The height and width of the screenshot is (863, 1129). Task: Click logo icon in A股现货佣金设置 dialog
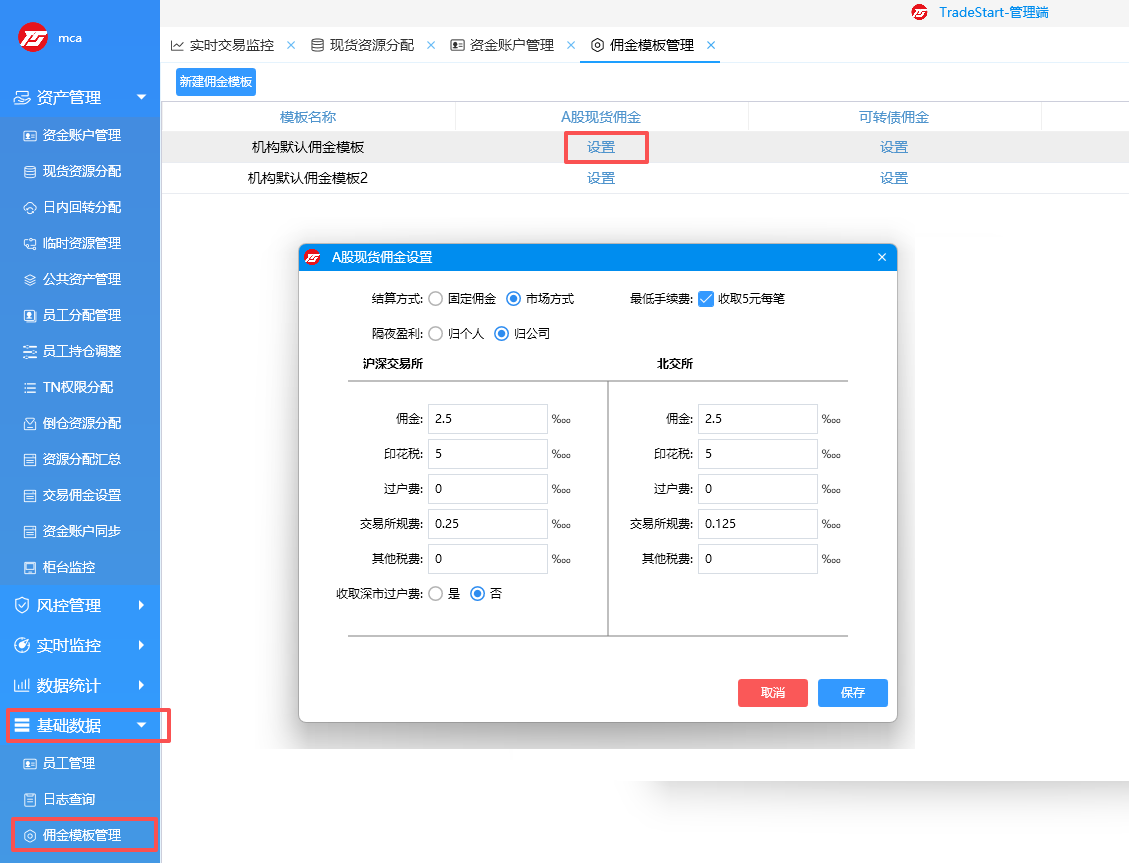tap(312, 257)
